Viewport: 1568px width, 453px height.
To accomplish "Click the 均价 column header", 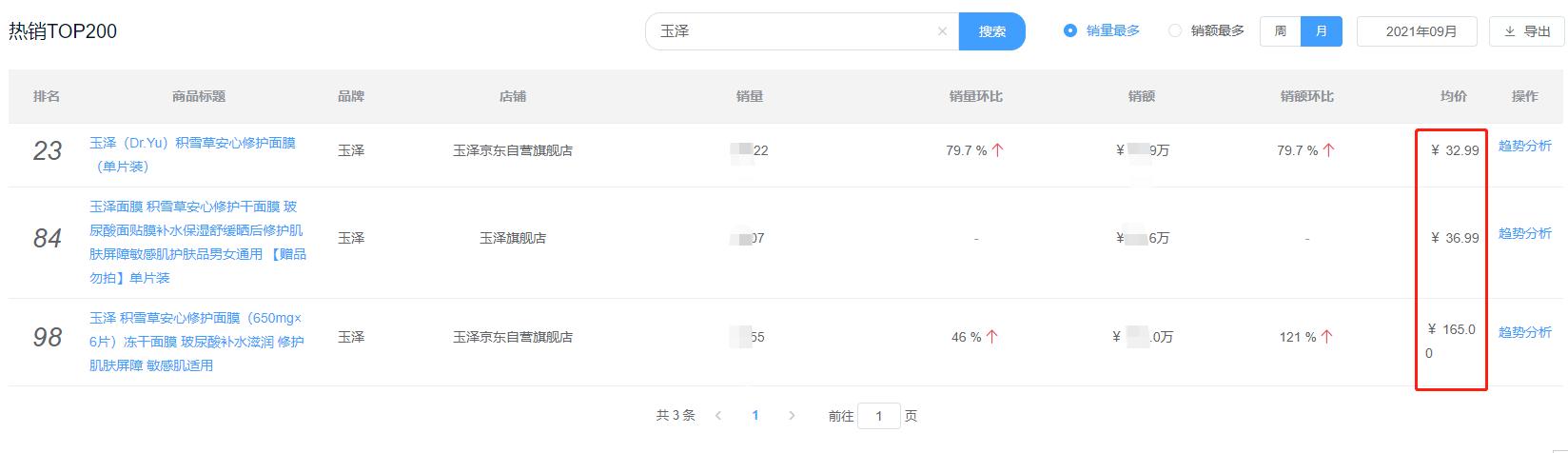I will (x=1453, y=96).
